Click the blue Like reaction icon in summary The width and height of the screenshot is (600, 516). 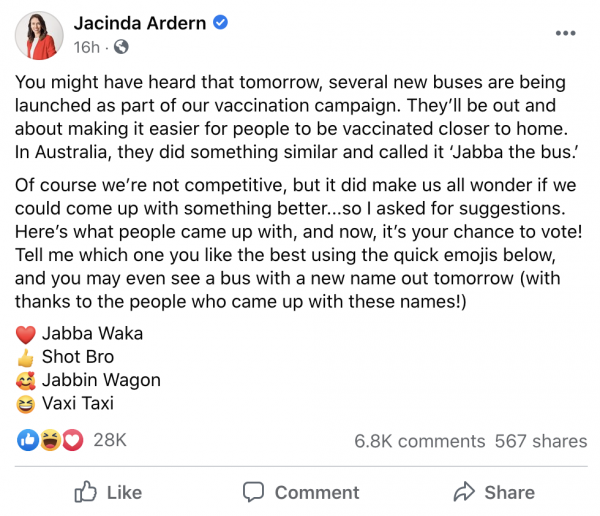28,440
